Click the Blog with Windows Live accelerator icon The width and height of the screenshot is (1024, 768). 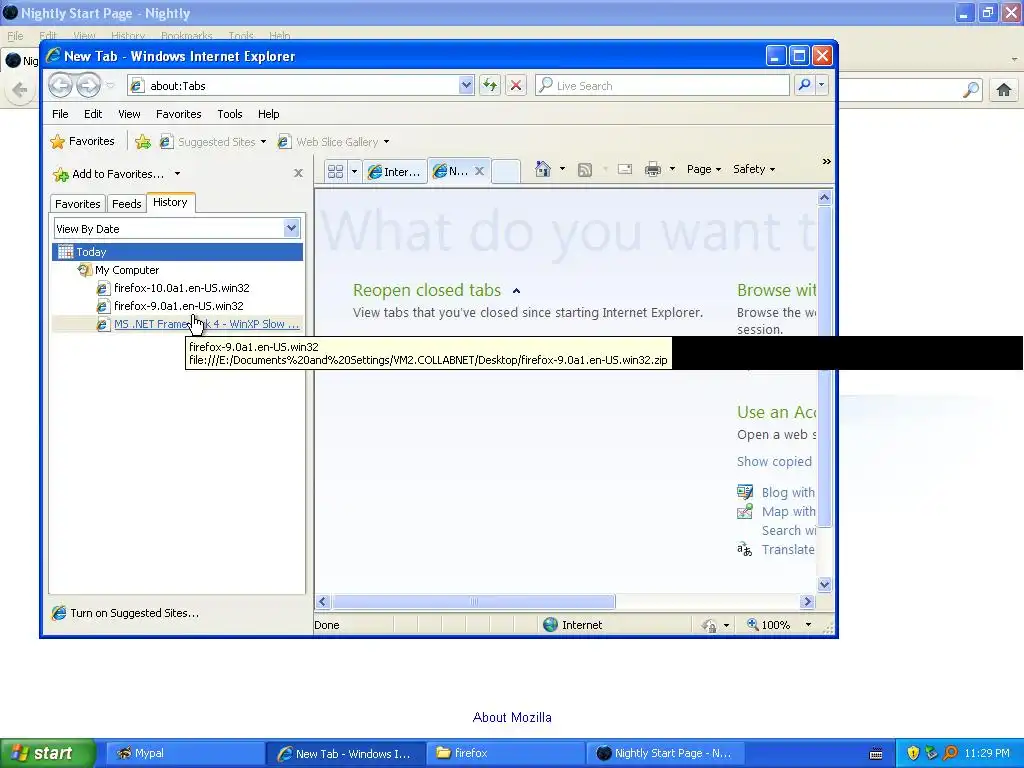pos(745,492)
